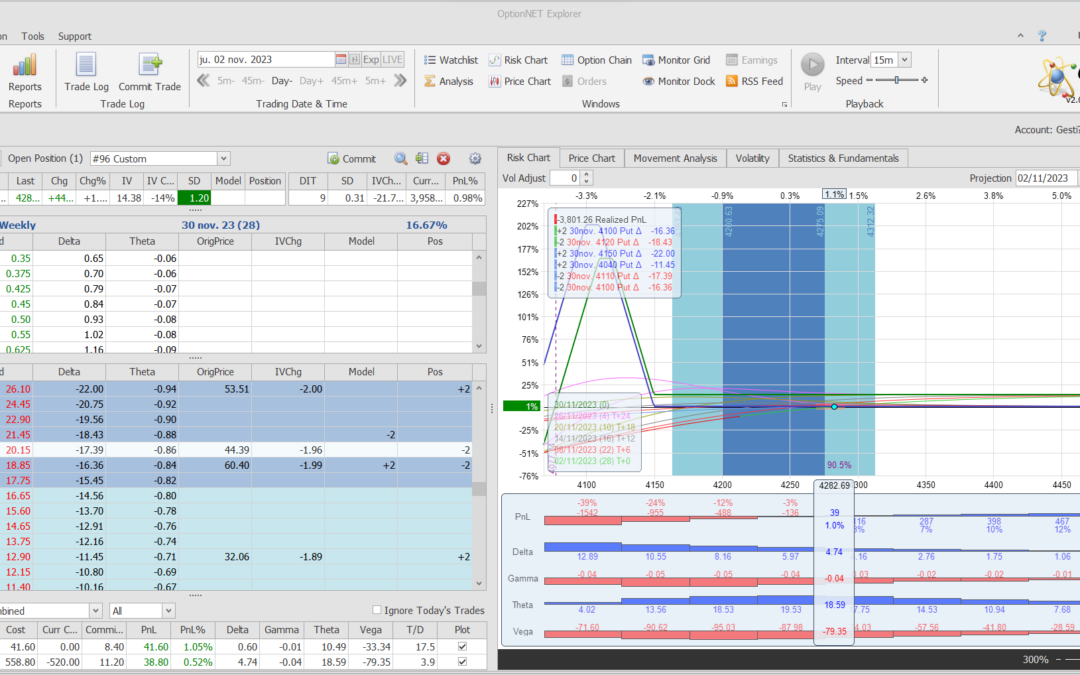
Task: Step back one day with Day- button
Action: tap(282, 81)
